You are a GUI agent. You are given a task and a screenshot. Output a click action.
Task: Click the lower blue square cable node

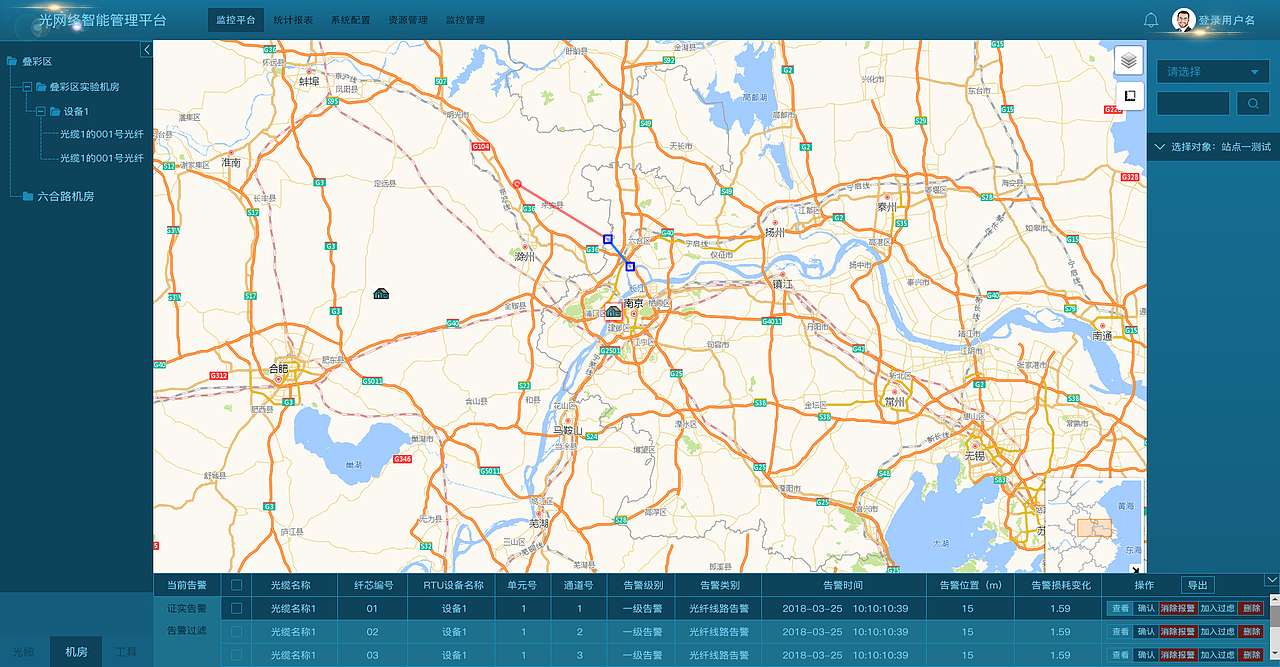[x=630, y=266]
